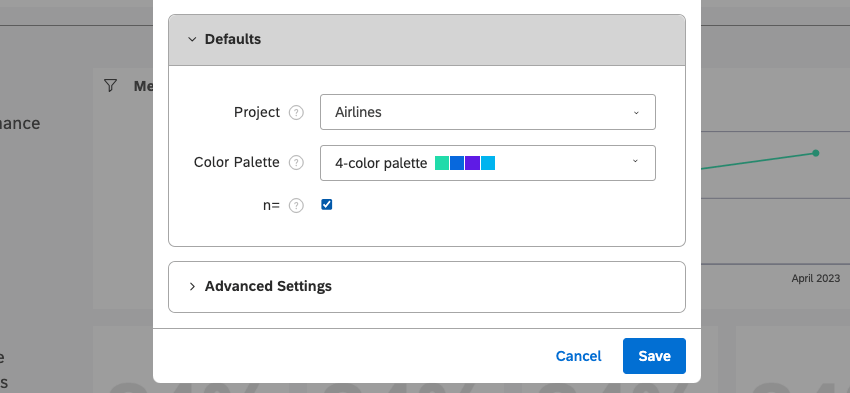Expand the Advanced Settings chevron
The width and height of the screenshot is (850, 393).
192,286
